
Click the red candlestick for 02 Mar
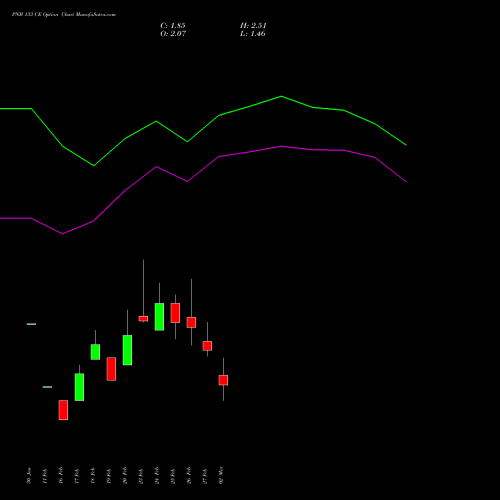[223, 380]
